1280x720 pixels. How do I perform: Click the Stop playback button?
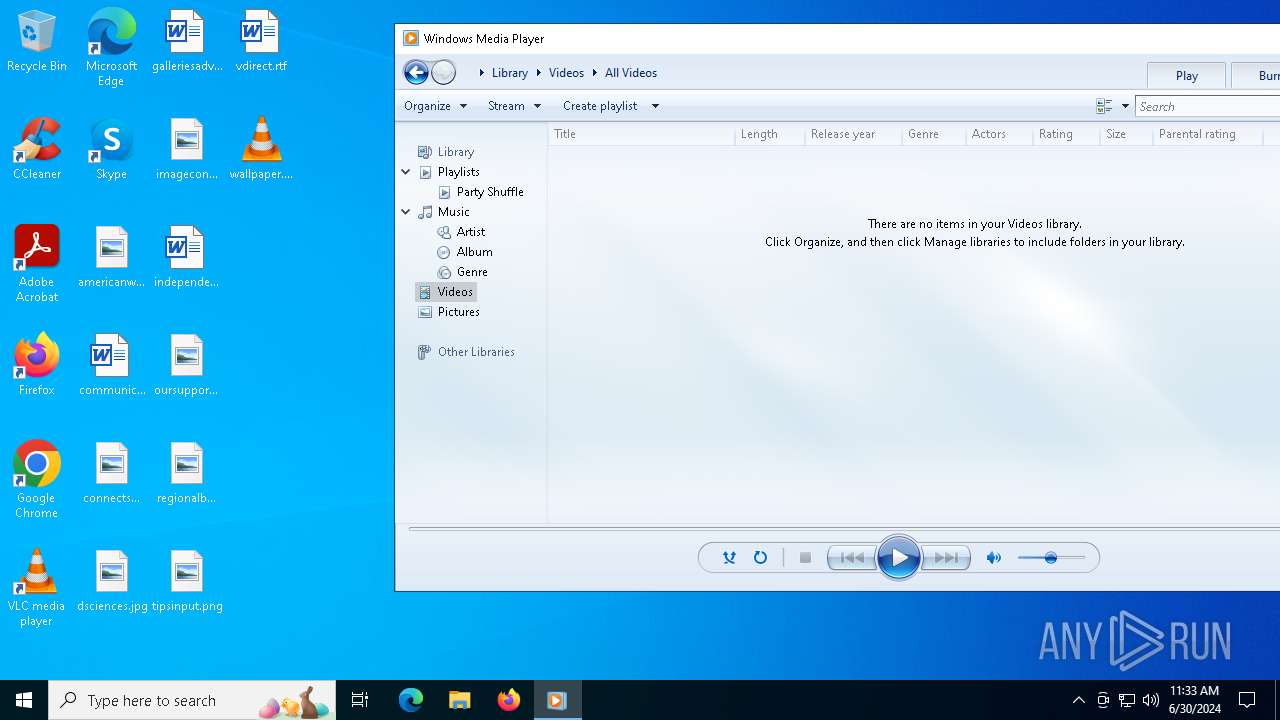805,558
